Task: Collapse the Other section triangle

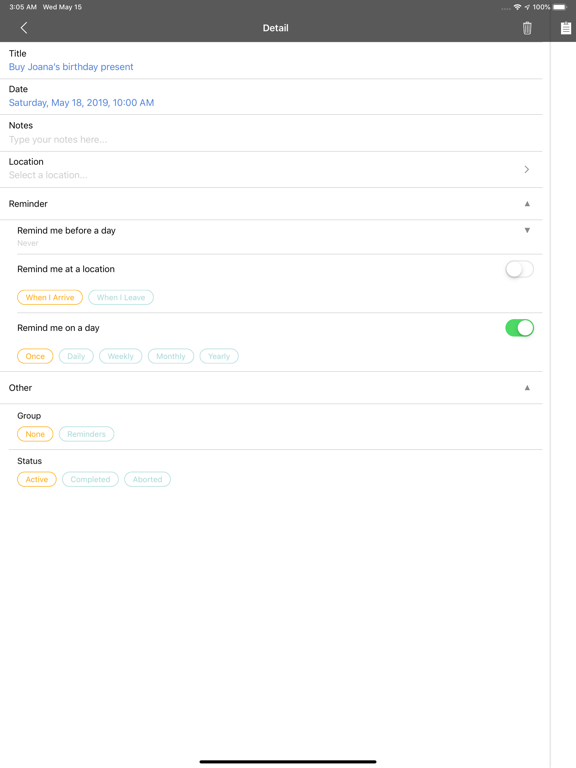Action: 528,387
